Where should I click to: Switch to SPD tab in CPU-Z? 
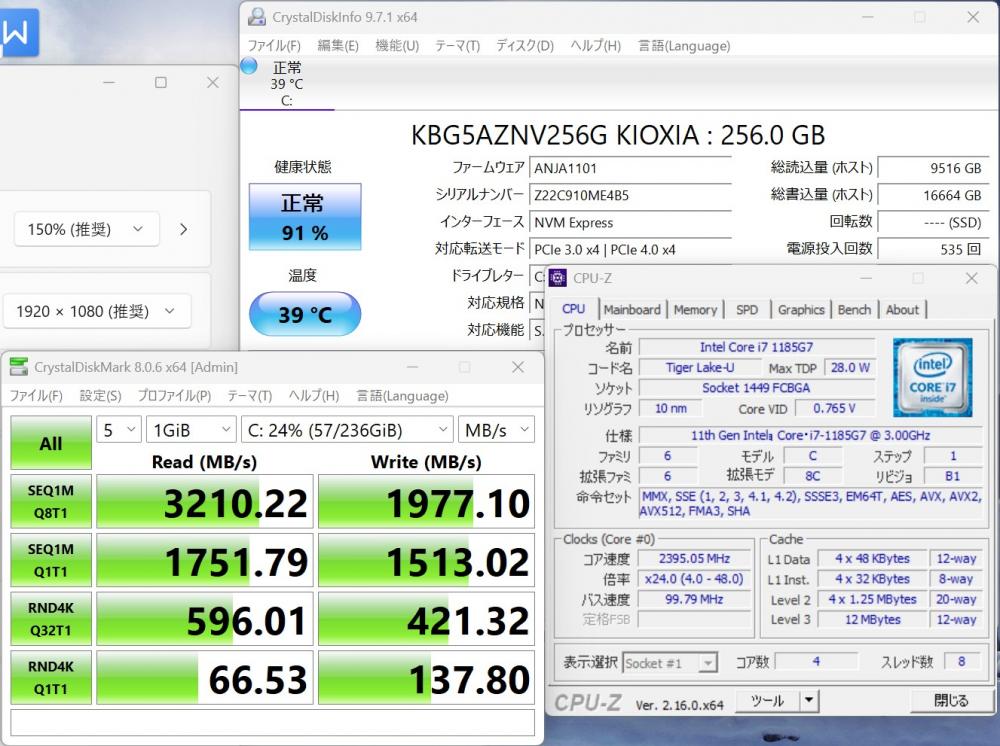point(747,310)
